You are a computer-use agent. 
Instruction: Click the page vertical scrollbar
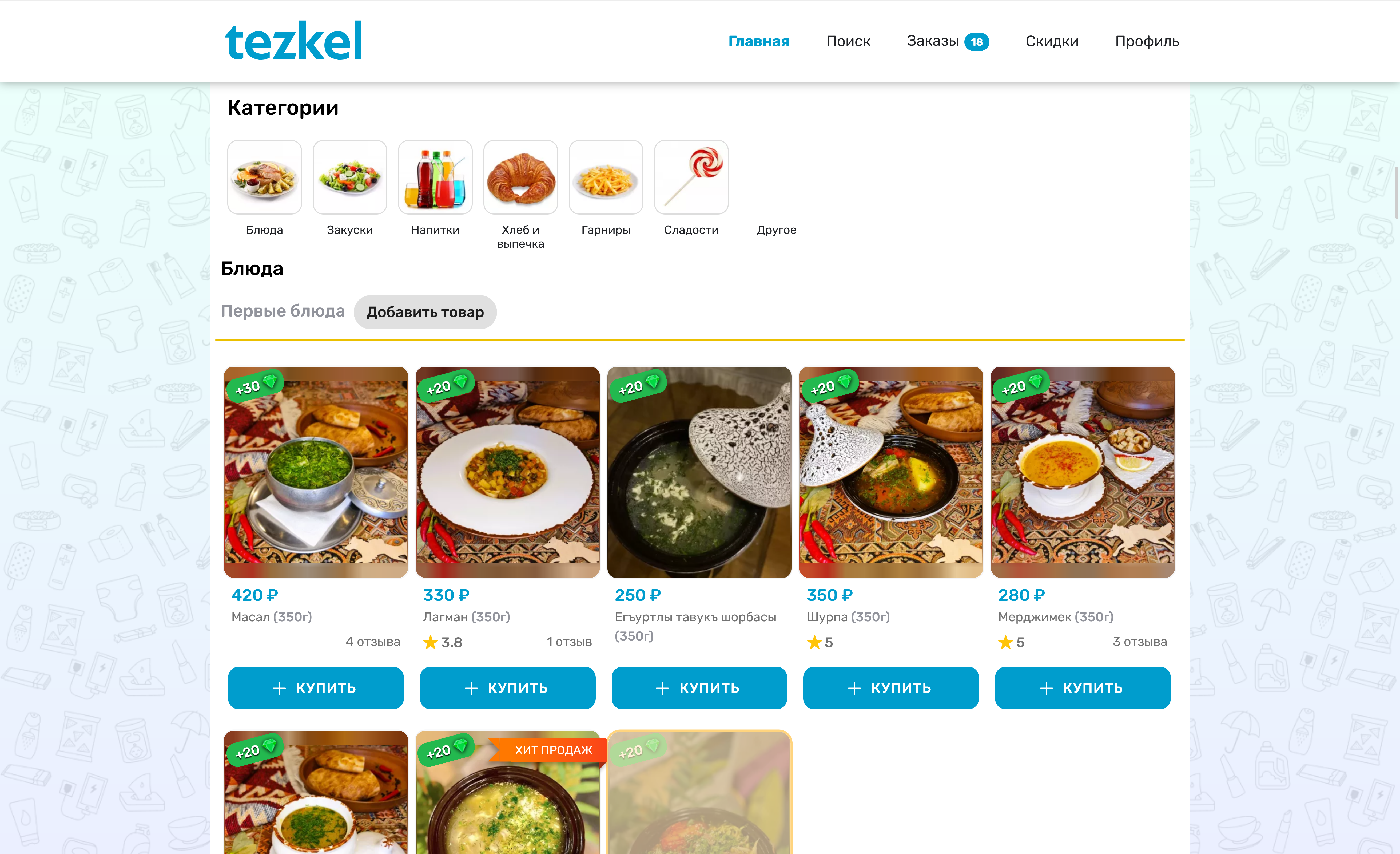pos(1396,192)
